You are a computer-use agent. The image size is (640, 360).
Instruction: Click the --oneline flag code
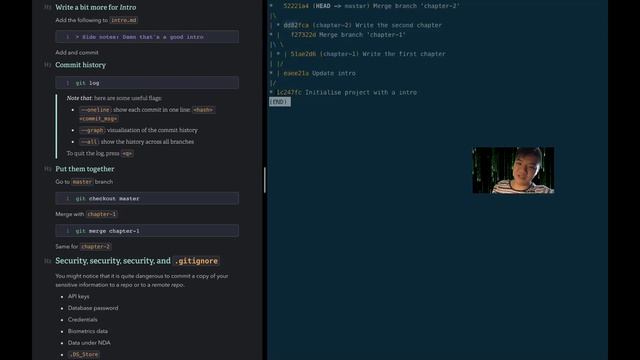pos(95,110)
